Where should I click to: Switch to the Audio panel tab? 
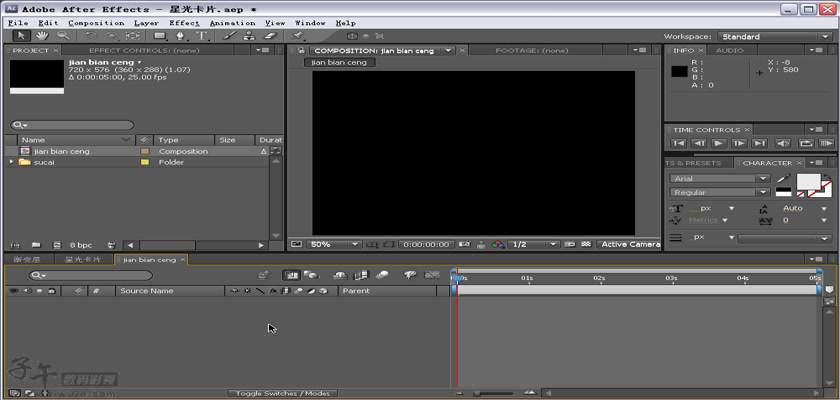pos(730,50)
